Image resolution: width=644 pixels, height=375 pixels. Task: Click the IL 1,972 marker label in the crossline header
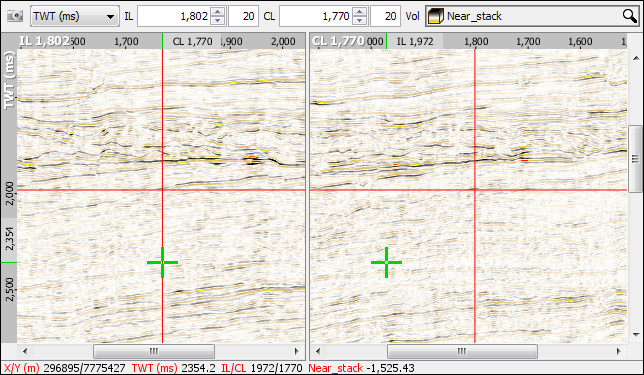click(x=415, y=41)
